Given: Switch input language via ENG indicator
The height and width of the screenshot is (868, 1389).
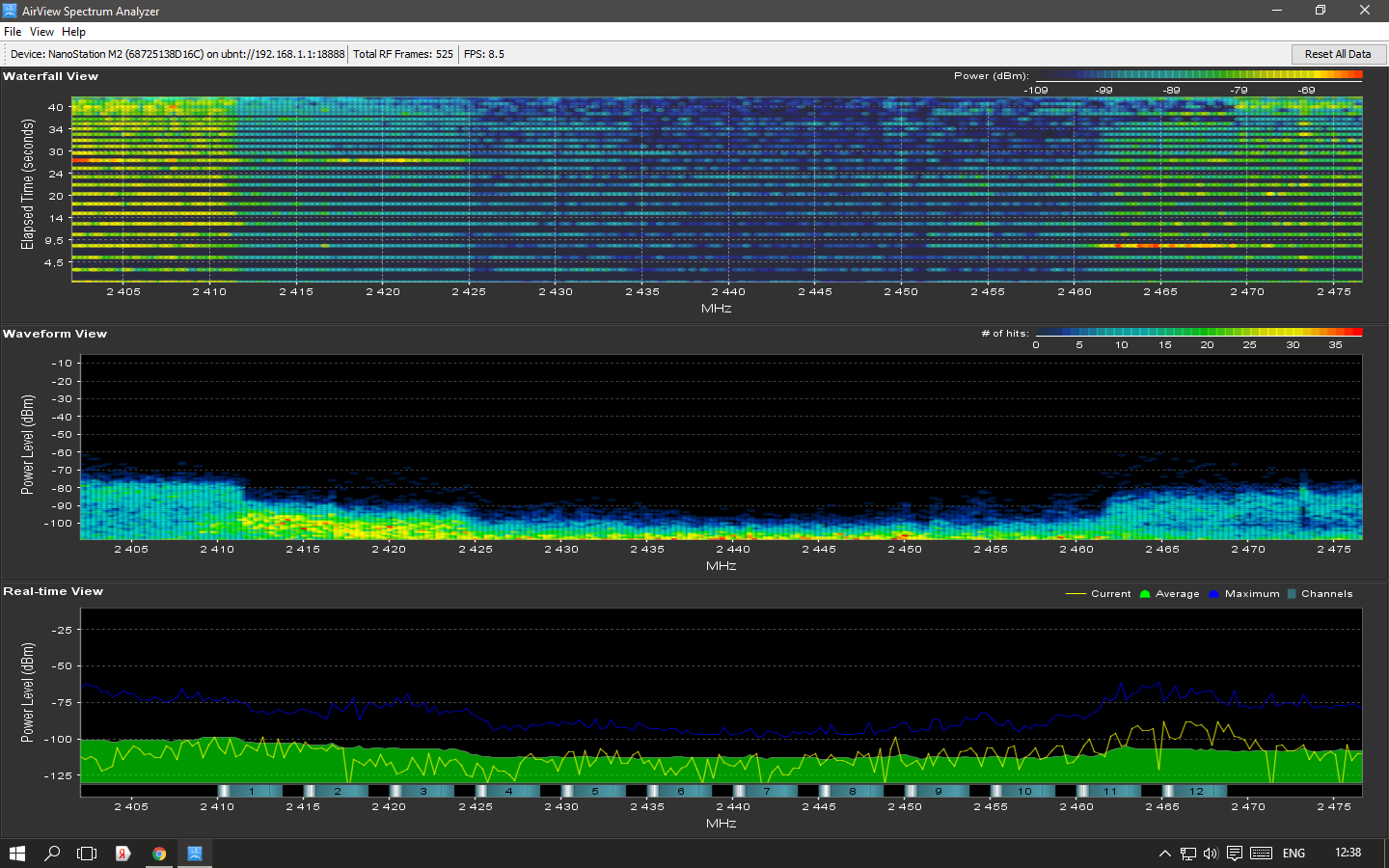Looking at the screenshot, I should coord(1294,854).
